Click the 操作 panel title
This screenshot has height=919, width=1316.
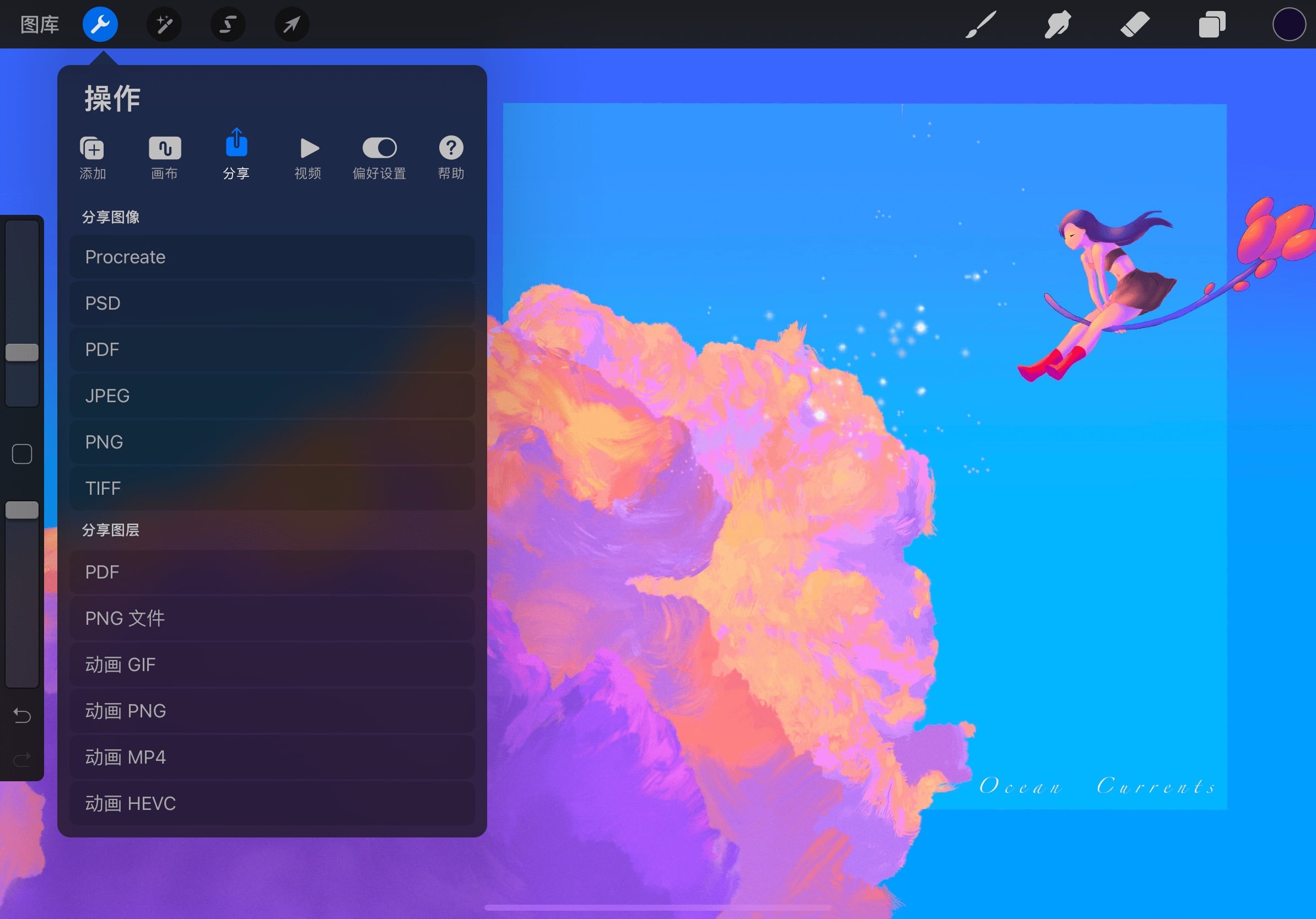(112, 99)
